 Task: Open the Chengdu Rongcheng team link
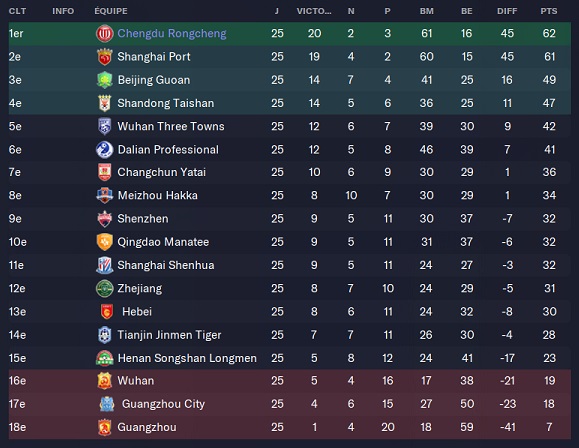pyautogui.click(x=172, y=34)
